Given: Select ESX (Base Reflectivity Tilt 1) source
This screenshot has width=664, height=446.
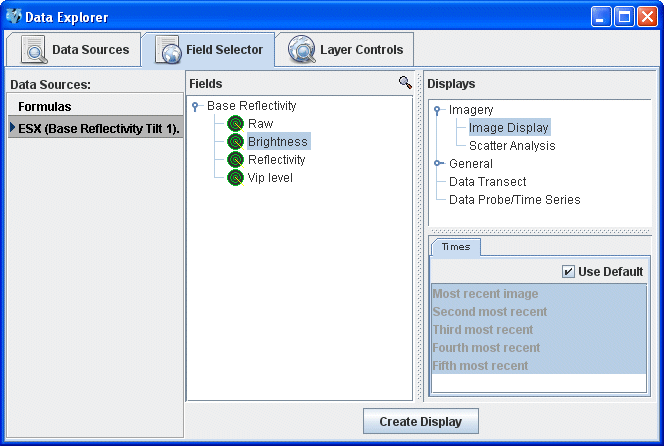Looking at the screenshot, I should 95,128.
